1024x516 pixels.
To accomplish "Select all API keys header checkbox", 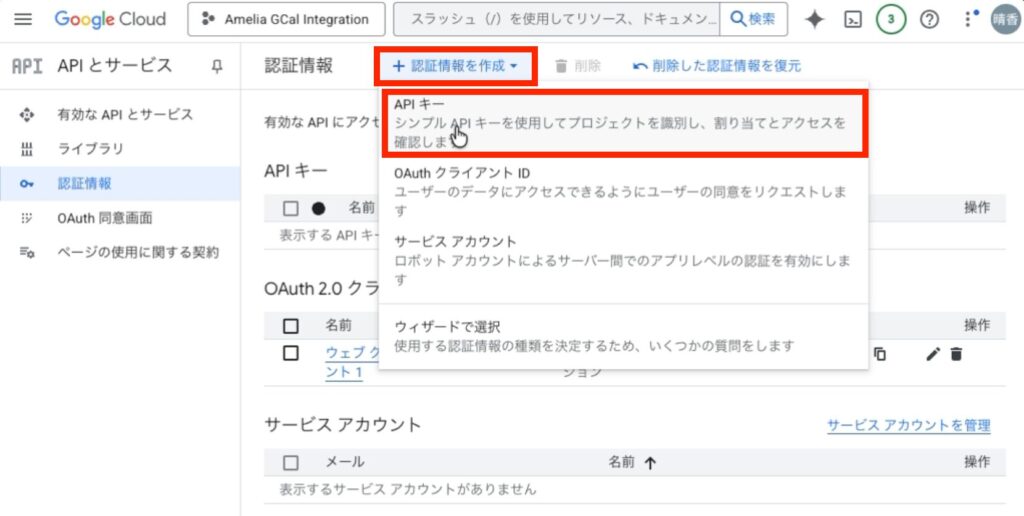I will tap(291, 208).
